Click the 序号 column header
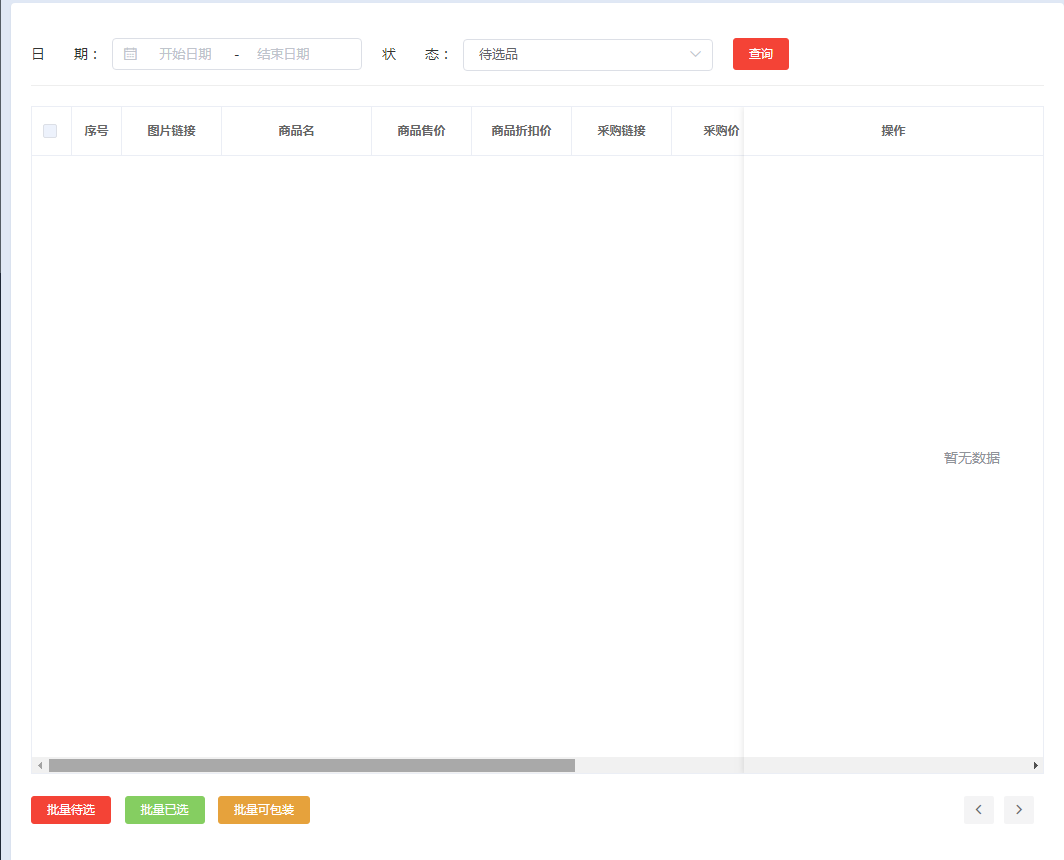The width and height of the screenshot is (1064, 860). (x=96, y=131)
